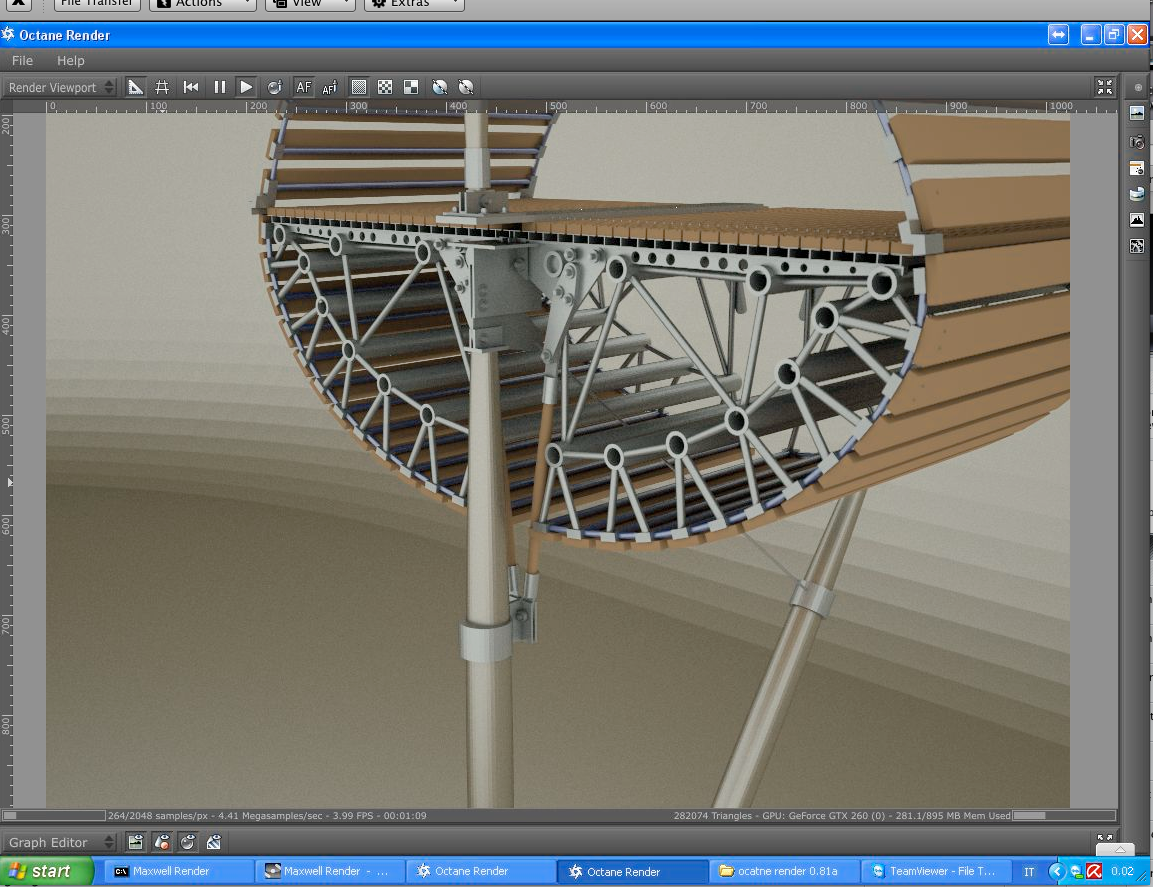This screenshot has height=887, width=1153.
Task: Click the landscape image icon in sidebar
Action: click(x=1137, y=113)
